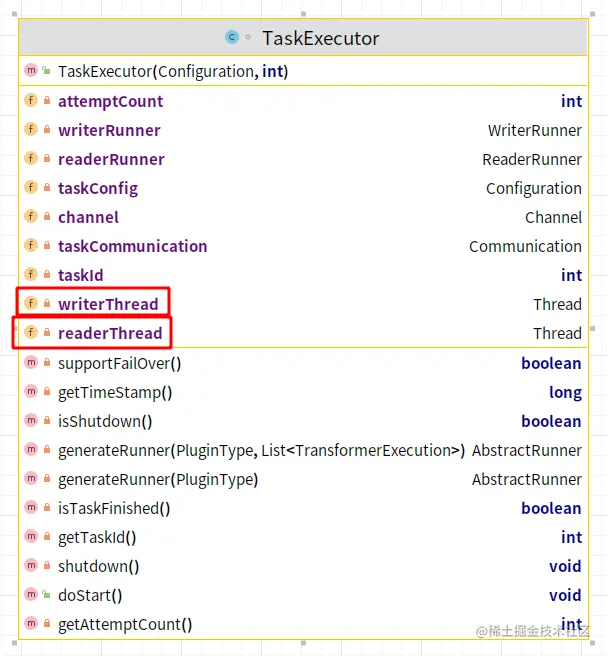The width and height of the screenshot is (608, 656).
Task: Select the writerRunner field name
Action: point(109,130)
